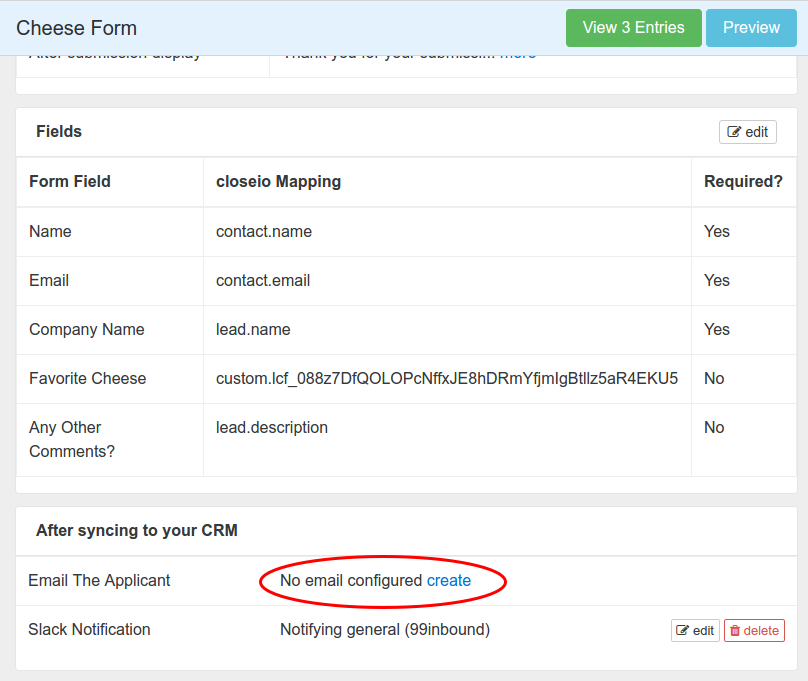This screenshot has height=681, width=808.
Task: Click the Company Name field row
Action: 87,329
